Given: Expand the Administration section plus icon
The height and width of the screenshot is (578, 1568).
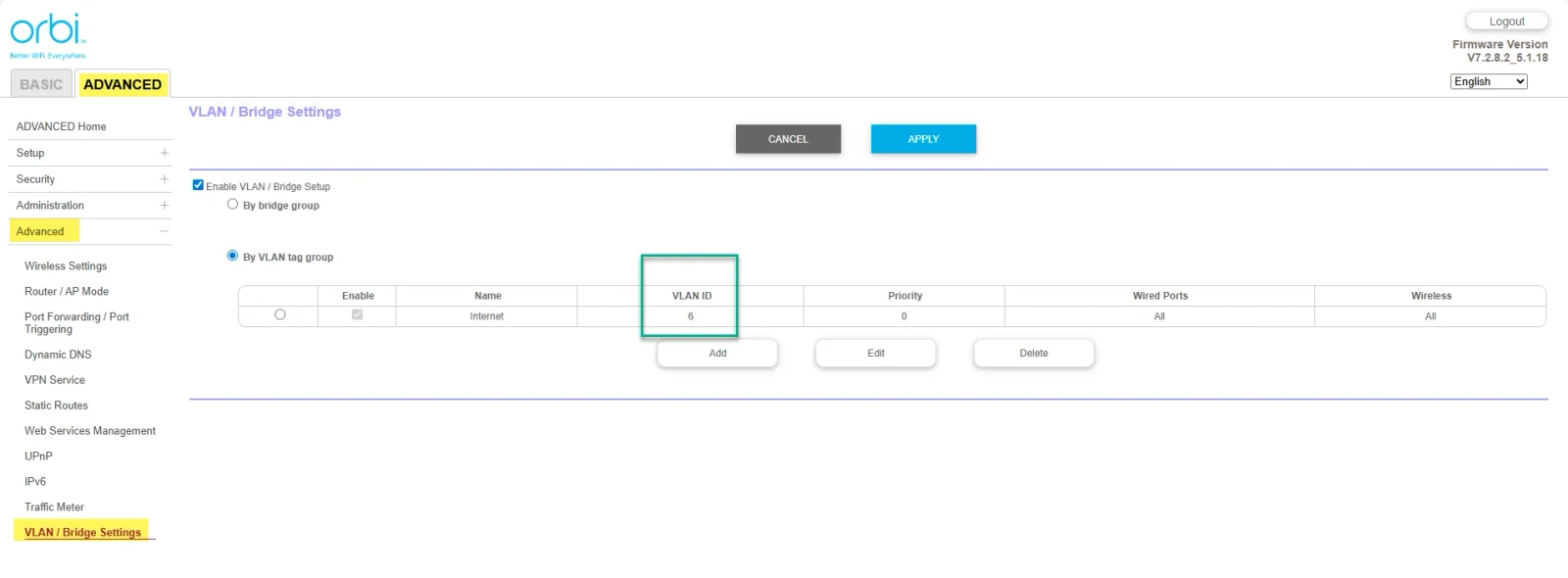Looking at the screenshot, I should point(164,206).
